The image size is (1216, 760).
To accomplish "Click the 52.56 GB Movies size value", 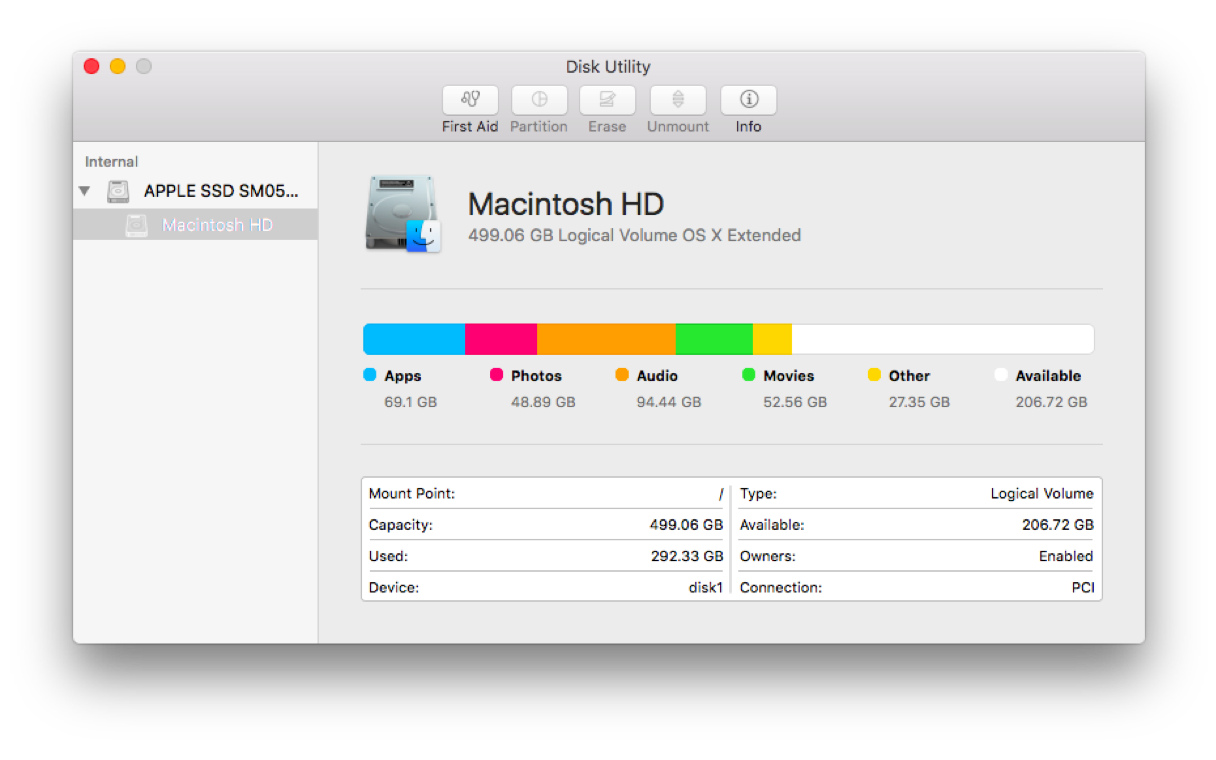I will click(795, 402).
